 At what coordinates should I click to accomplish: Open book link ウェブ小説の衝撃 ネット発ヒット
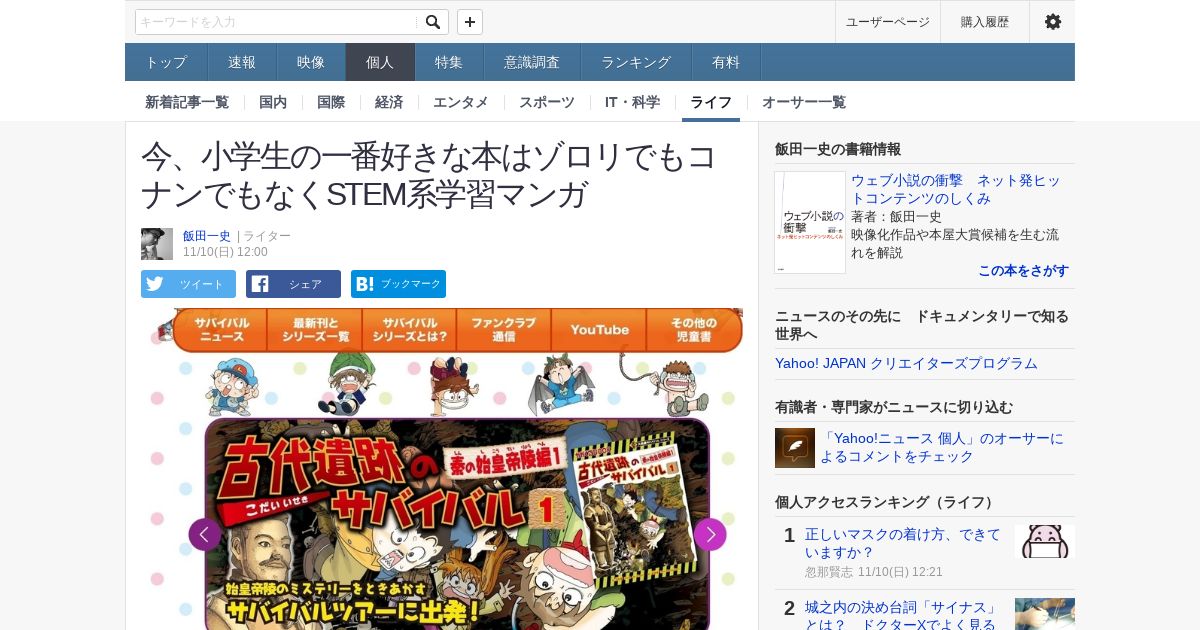point(955,189)
